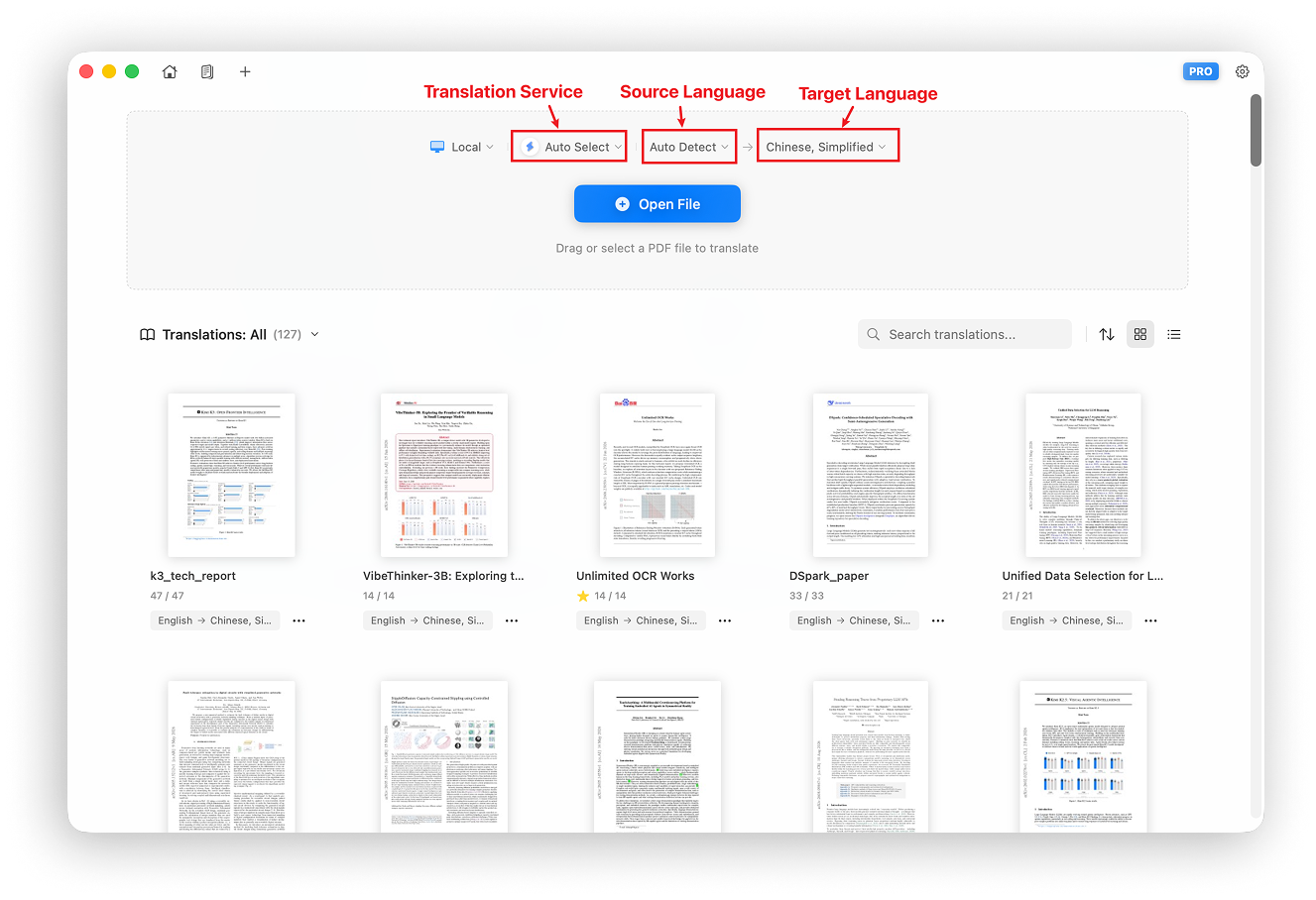Click language tag under k3_tech_report
Screen dimensions: 1316x900
(215, 620)
